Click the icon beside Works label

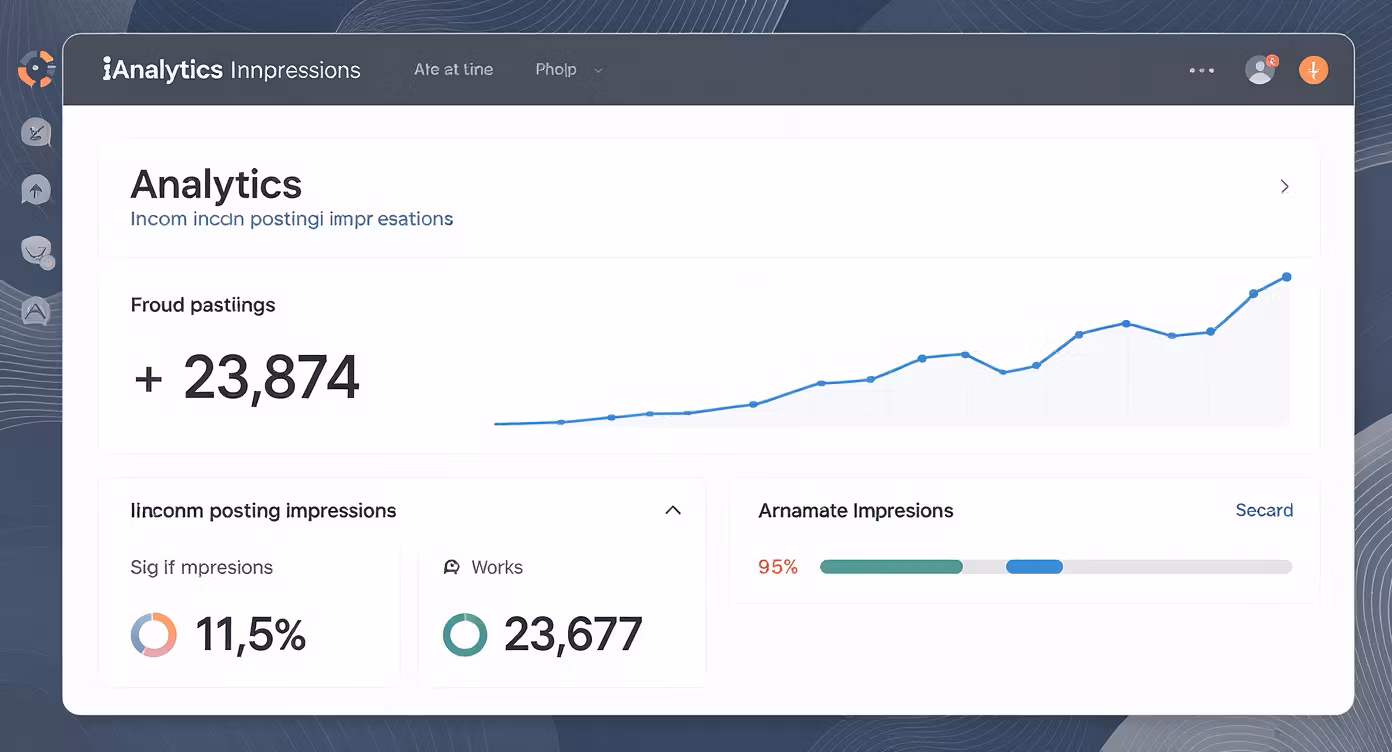click(451, 567)
